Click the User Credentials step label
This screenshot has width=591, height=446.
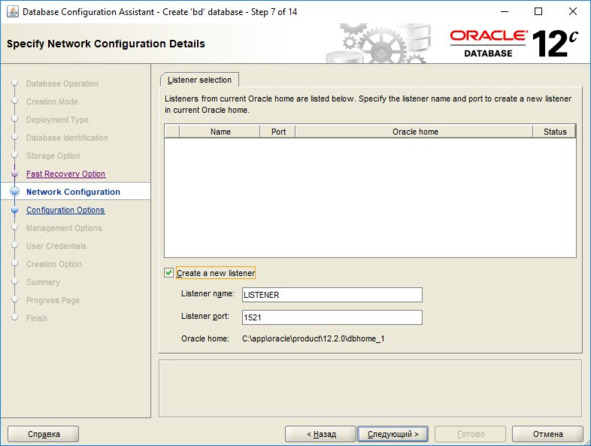click(x=56, y=246)
